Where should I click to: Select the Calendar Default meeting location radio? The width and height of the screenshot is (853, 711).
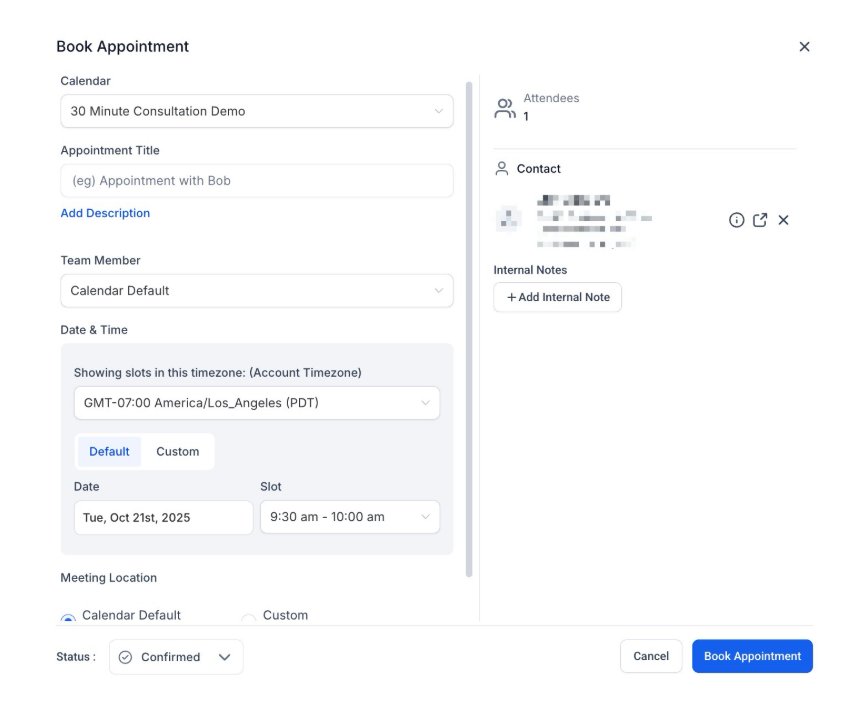coord(68,618)
